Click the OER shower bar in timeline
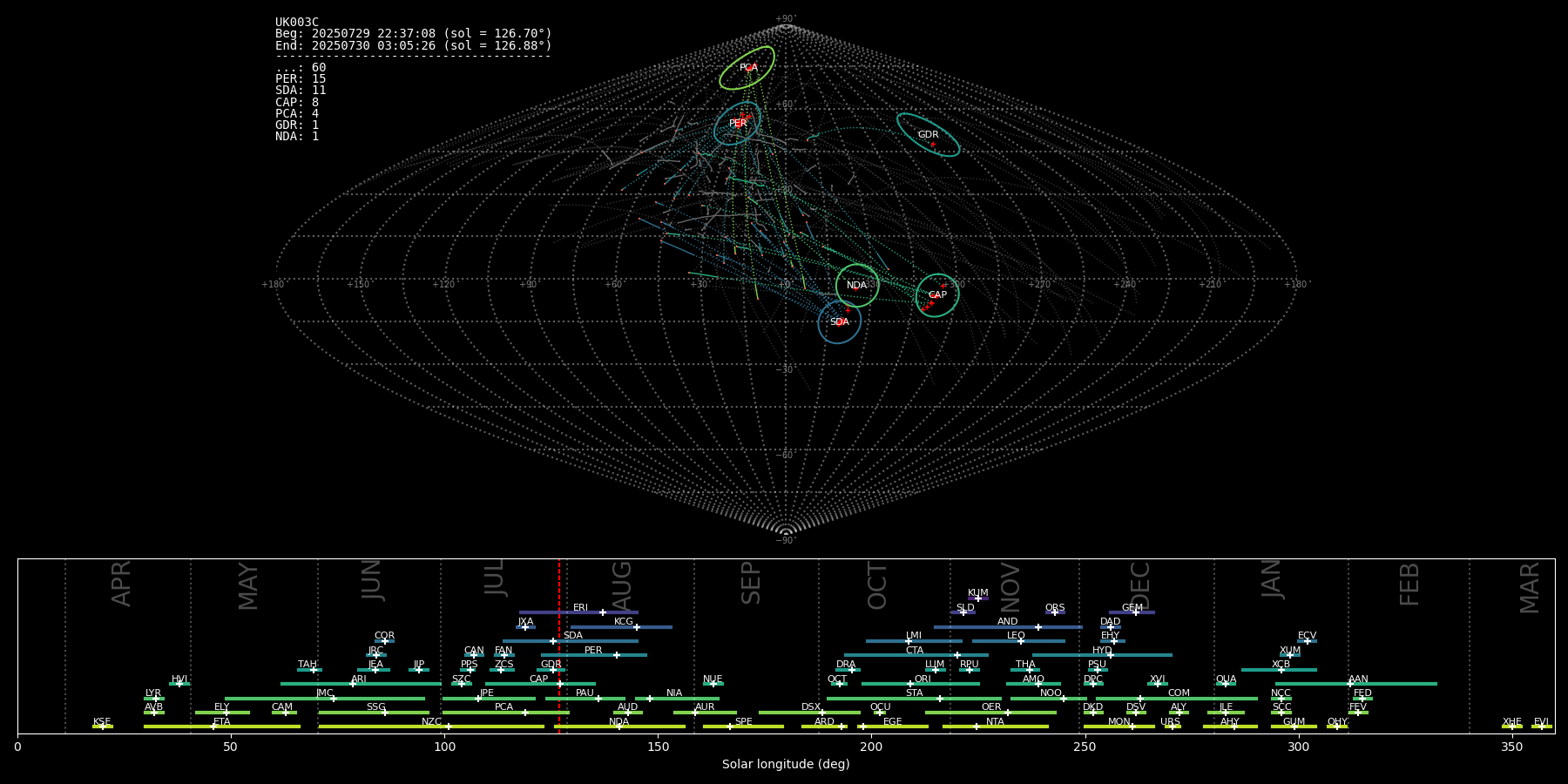1568x784 pixels. coord(990,713)
